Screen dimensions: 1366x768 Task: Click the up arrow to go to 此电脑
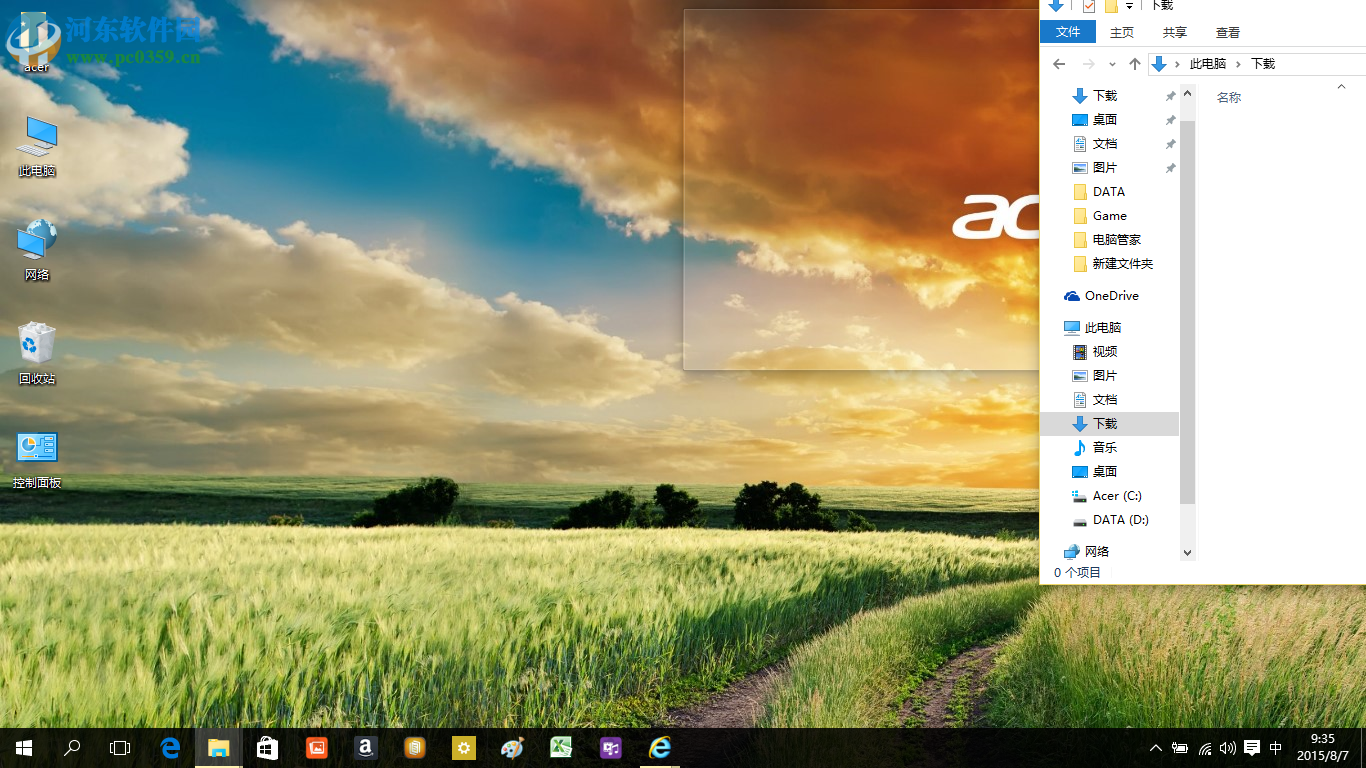click(x=1135, y=63)
